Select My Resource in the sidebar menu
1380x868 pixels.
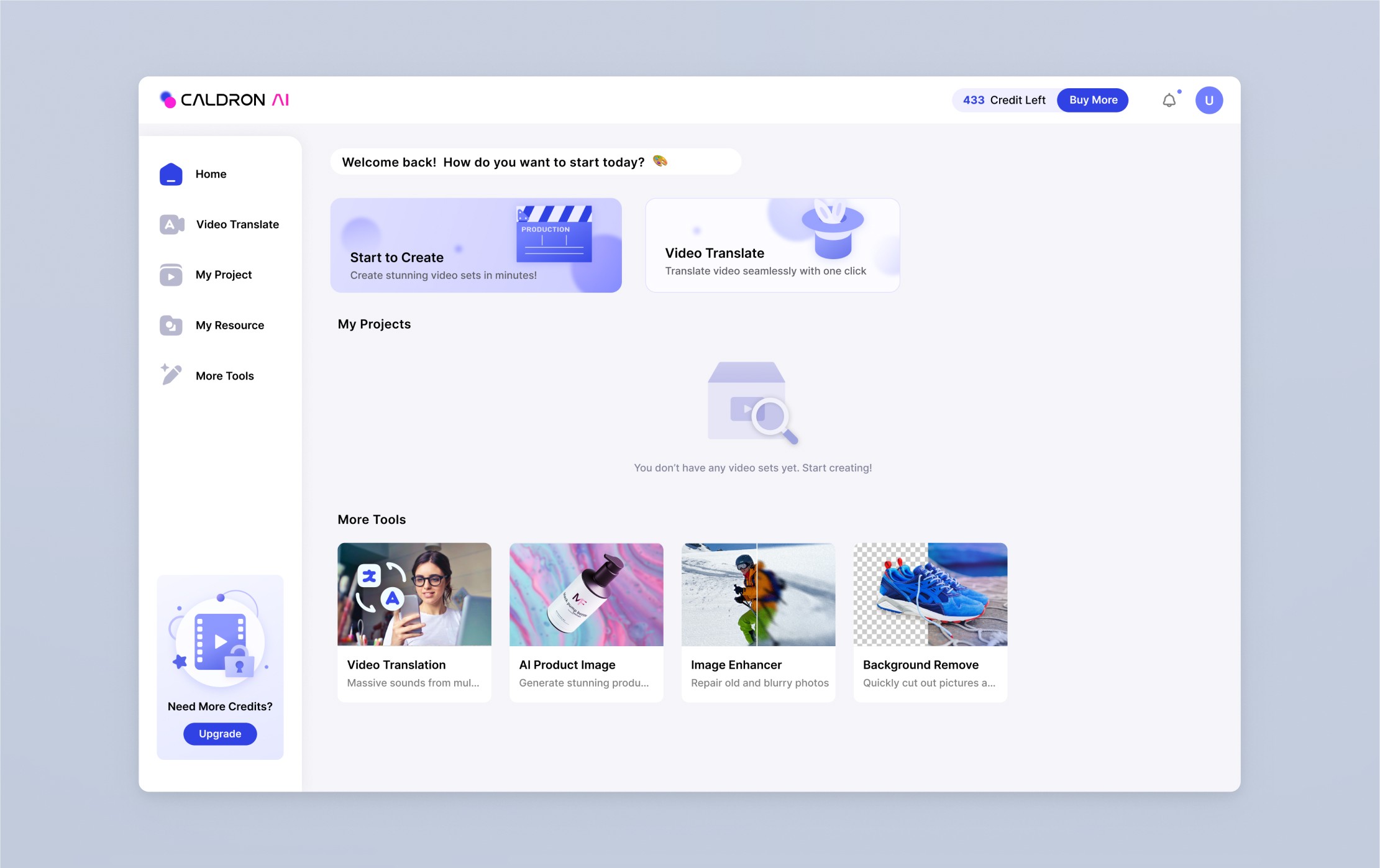(x=229, y=326)
